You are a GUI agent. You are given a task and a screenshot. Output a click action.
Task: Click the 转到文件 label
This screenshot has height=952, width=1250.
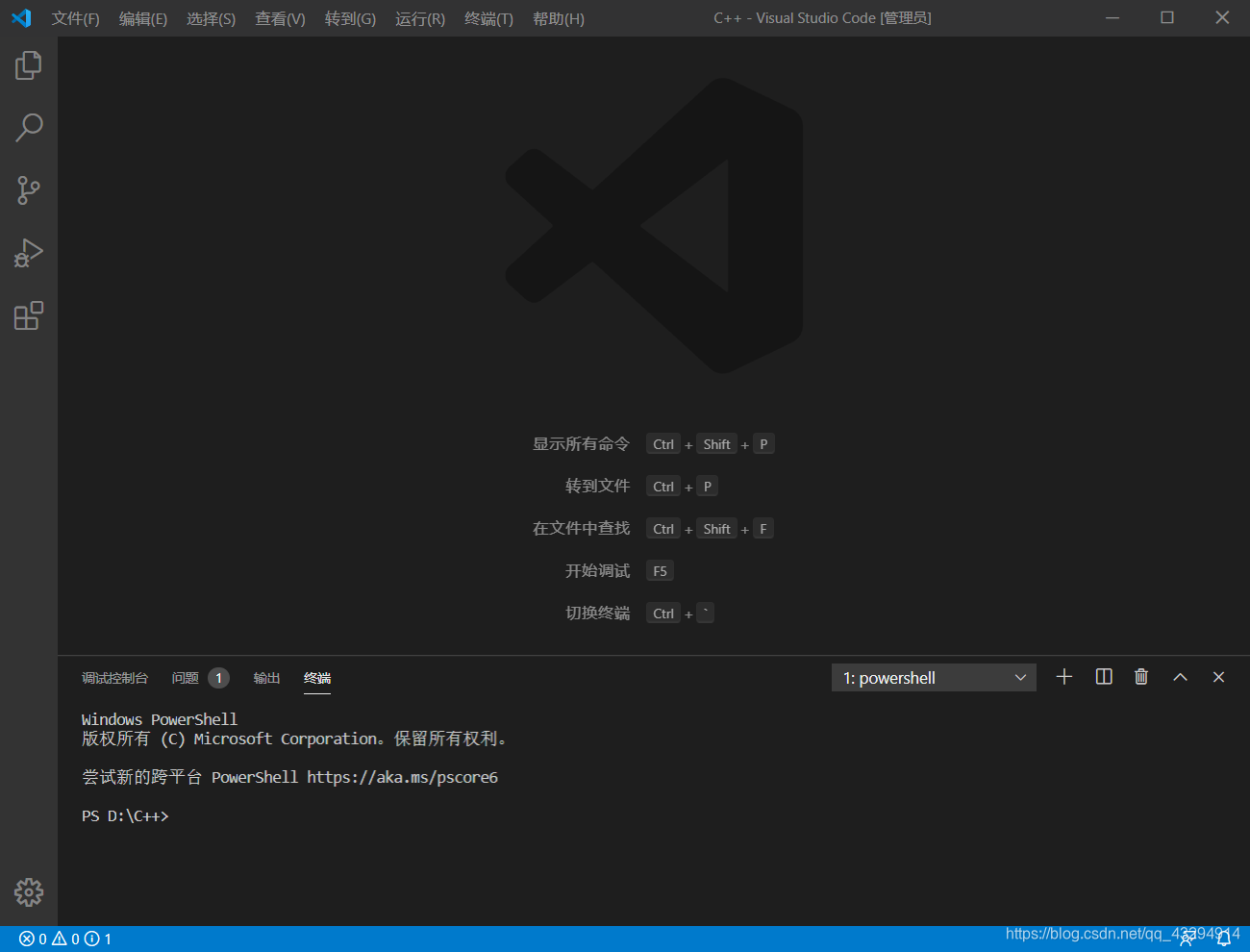click(597, 487)
